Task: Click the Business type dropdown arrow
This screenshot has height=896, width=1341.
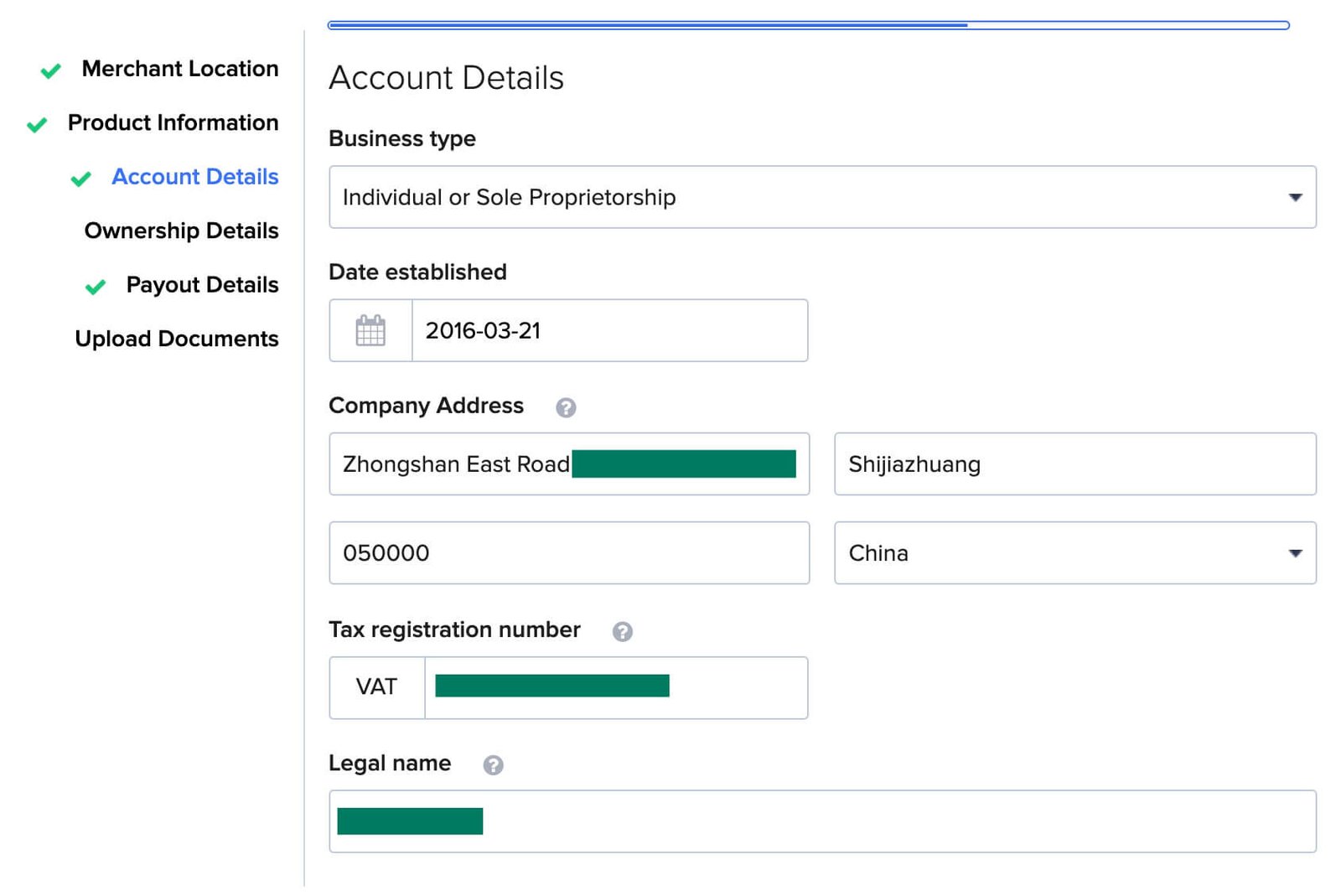Action: (x=1295, y=198)
